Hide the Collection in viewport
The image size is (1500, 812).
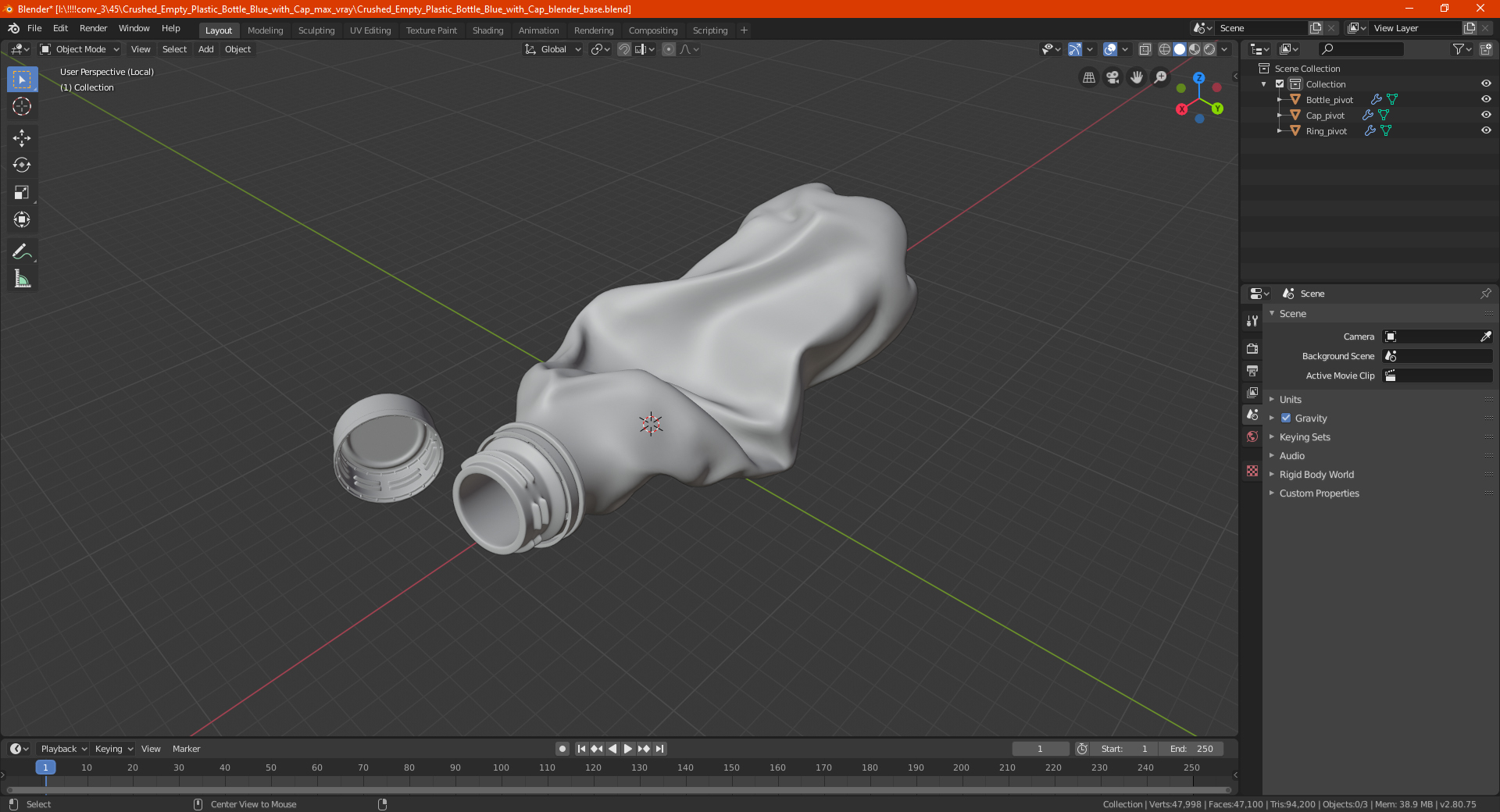pyautogui.click(x=1486, y=84)
